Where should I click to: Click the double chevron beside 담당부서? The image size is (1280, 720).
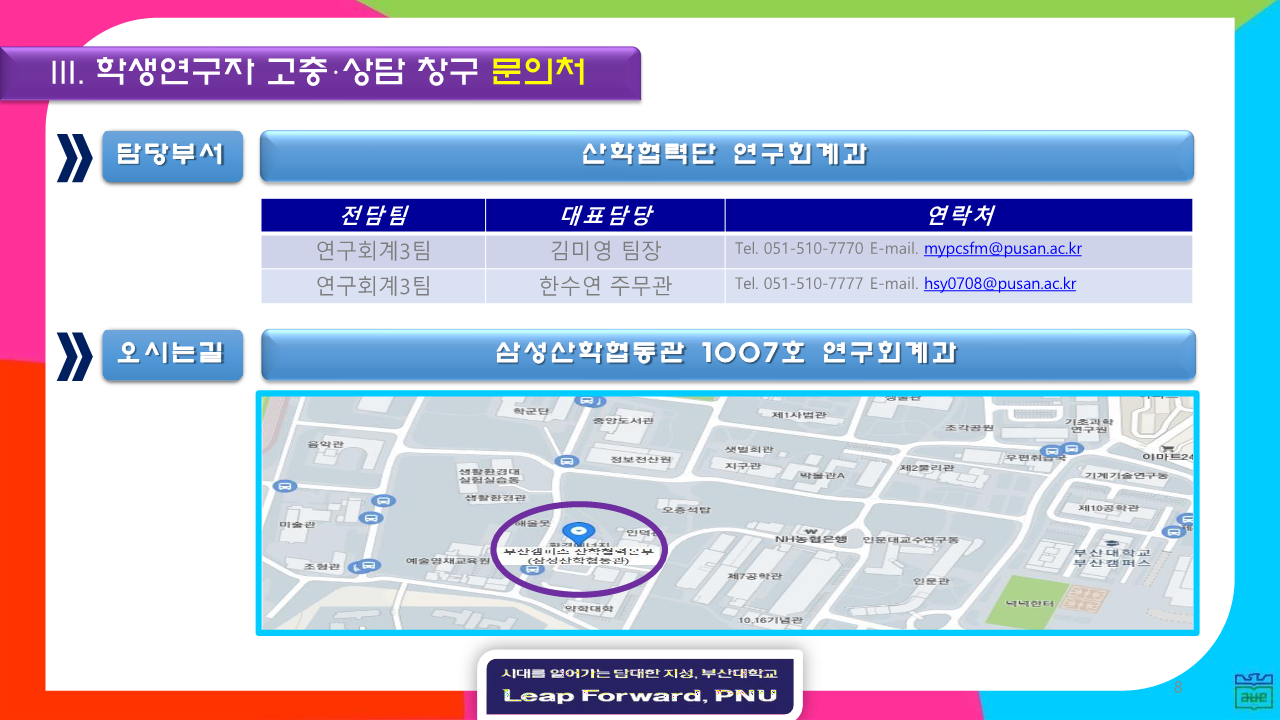(x=74, y=157)
